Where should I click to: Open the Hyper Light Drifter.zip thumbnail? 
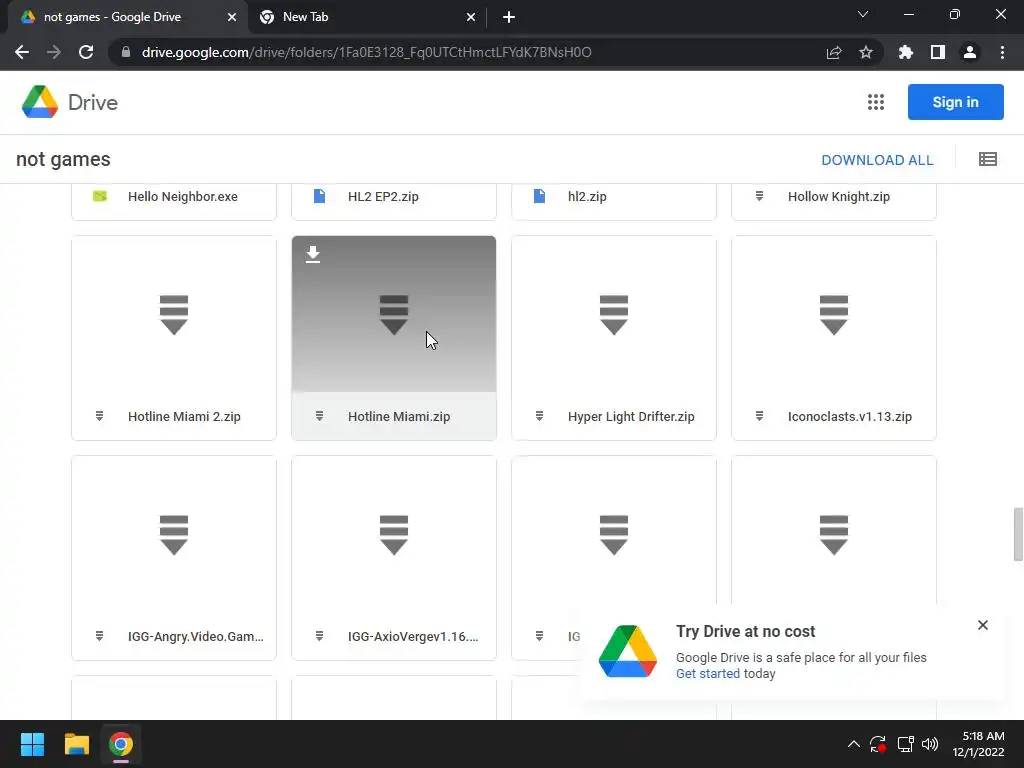[x=614, y=315]
